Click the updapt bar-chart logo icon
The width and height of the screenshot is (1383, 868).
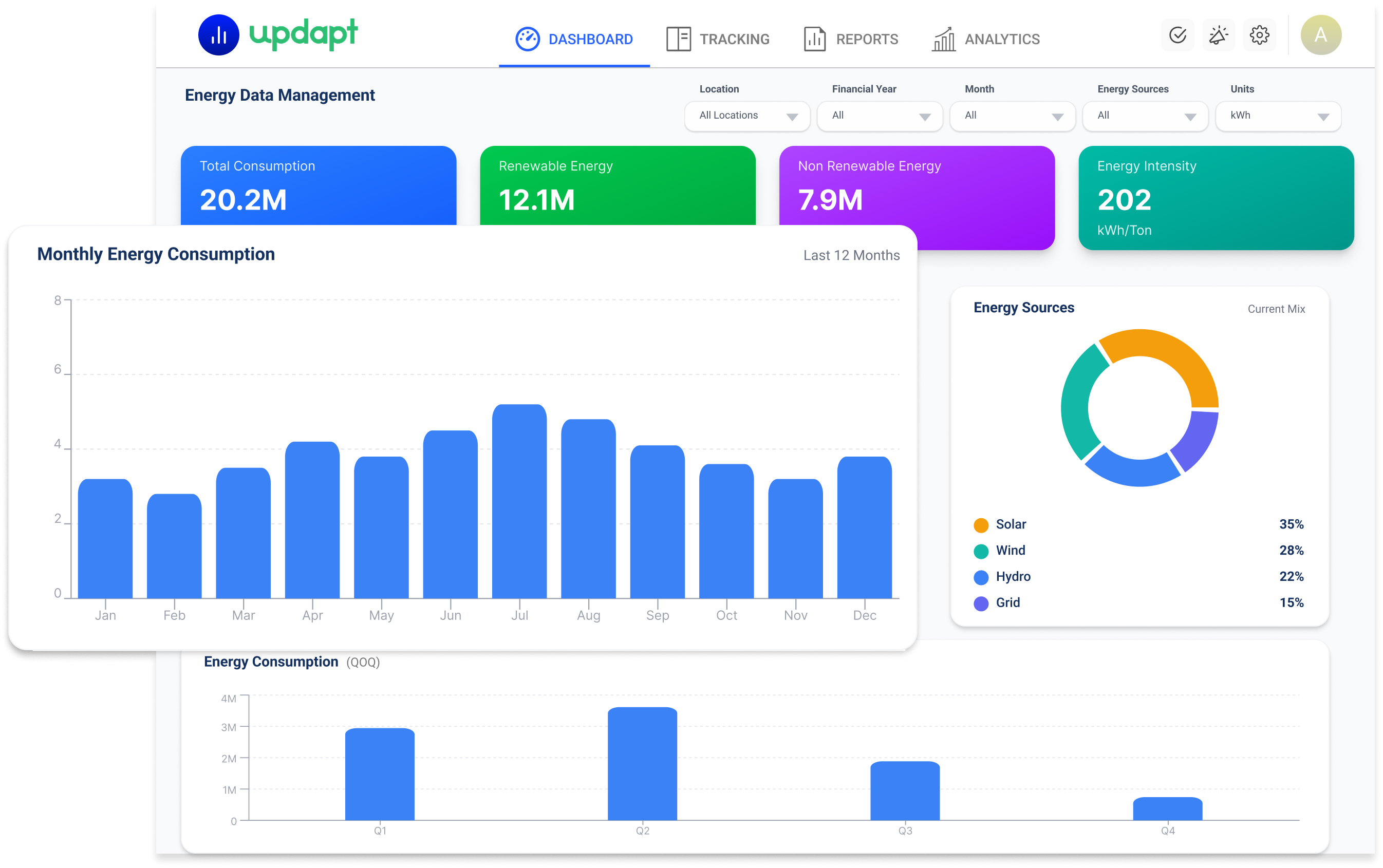coord(218,35)
